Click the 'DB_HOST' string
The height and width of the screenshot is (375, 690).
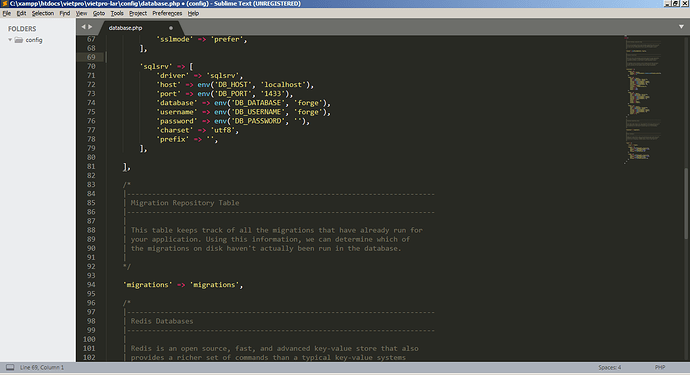click(233, 85)
